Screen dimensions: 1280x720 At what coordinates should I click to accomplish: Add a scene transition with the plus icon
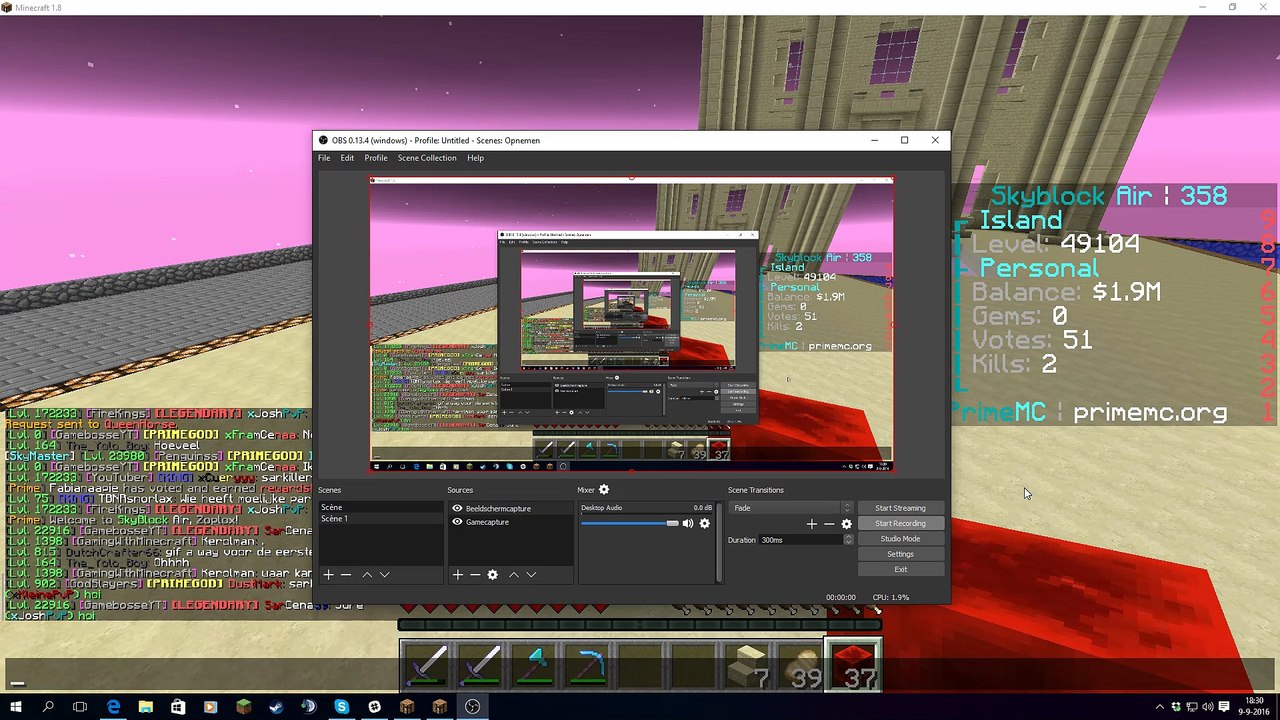tap(812, 524)
